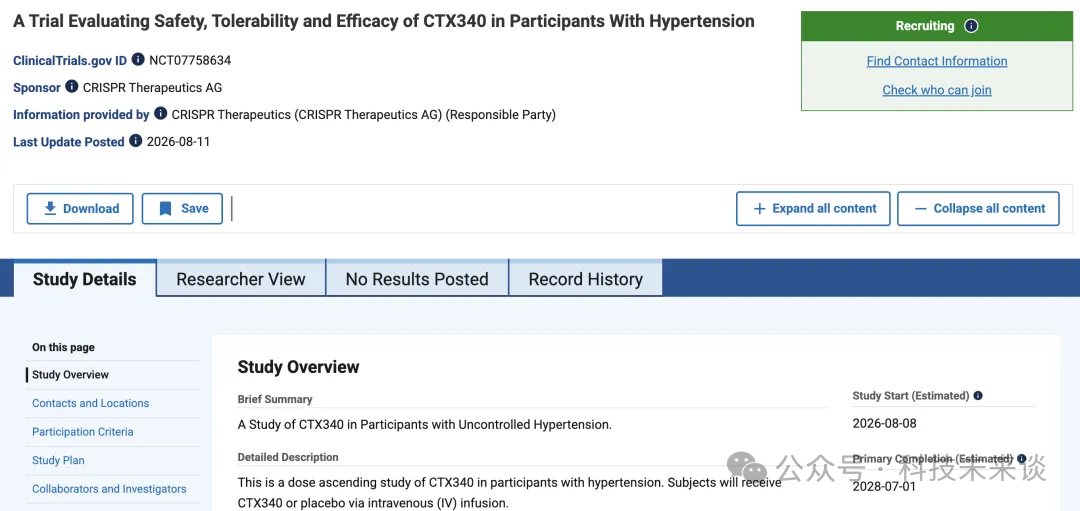Click info icon next to Information provided by
This screenshot has width=1080, height=511.
coord(160,114)
